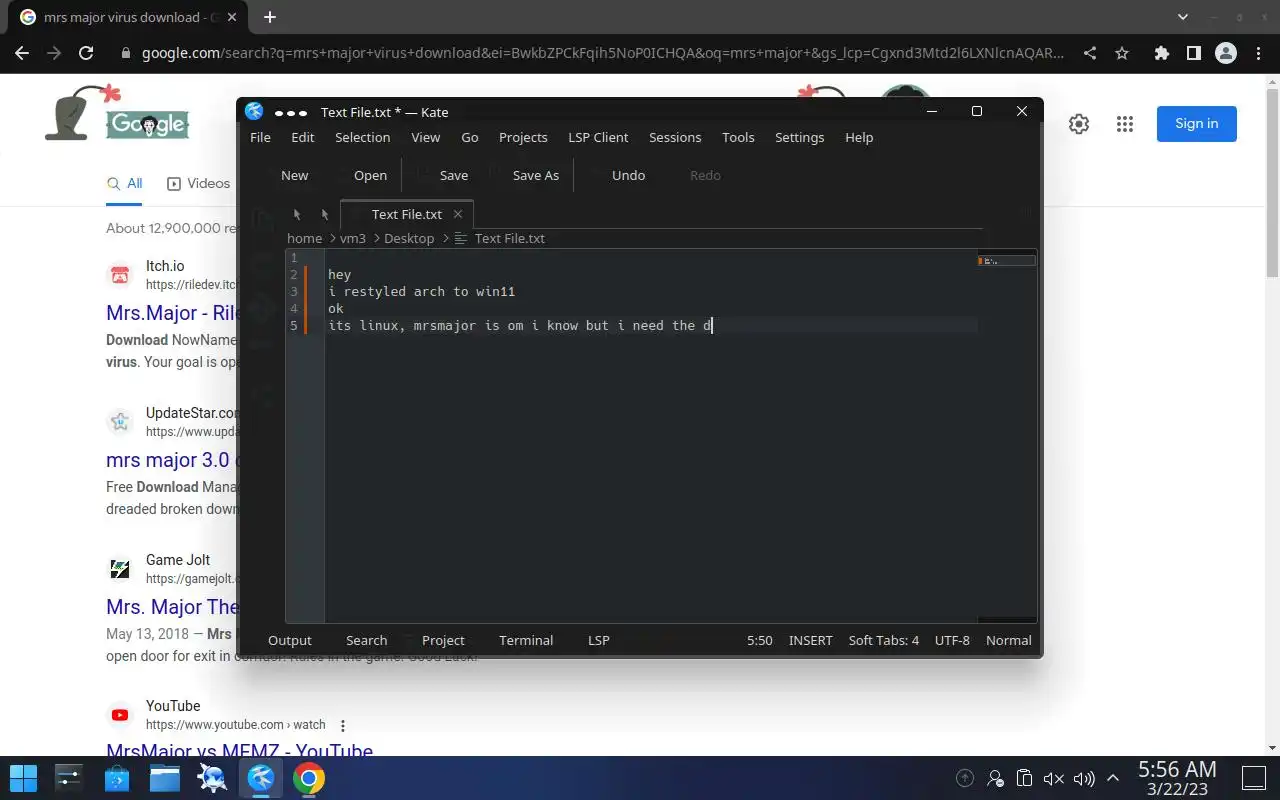Share this page icon in Chrome address bar

pyautogui.click(x=1090, y=53)
